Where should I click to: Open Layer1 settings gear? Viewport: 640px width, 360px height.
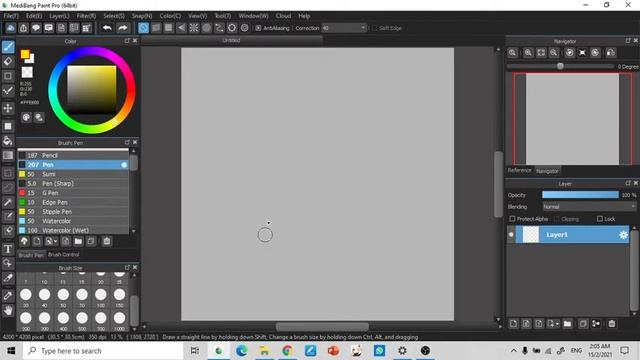[x=623, y=235]
